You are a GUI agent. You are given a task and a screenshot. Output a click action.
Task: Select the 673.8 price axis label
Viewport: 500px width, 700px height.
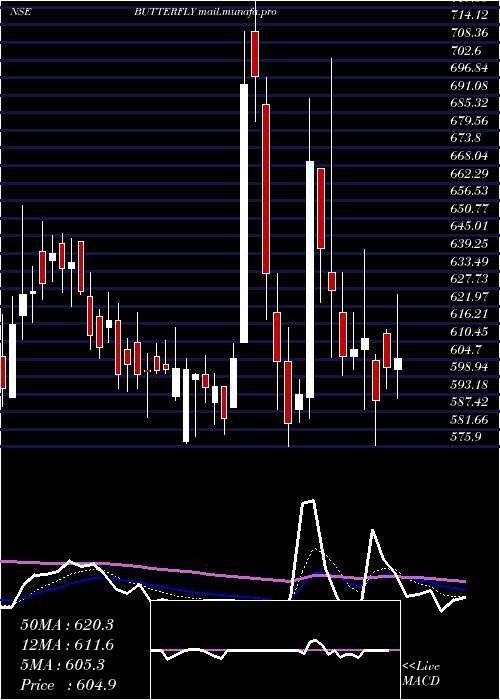click(x=466, y=138)
